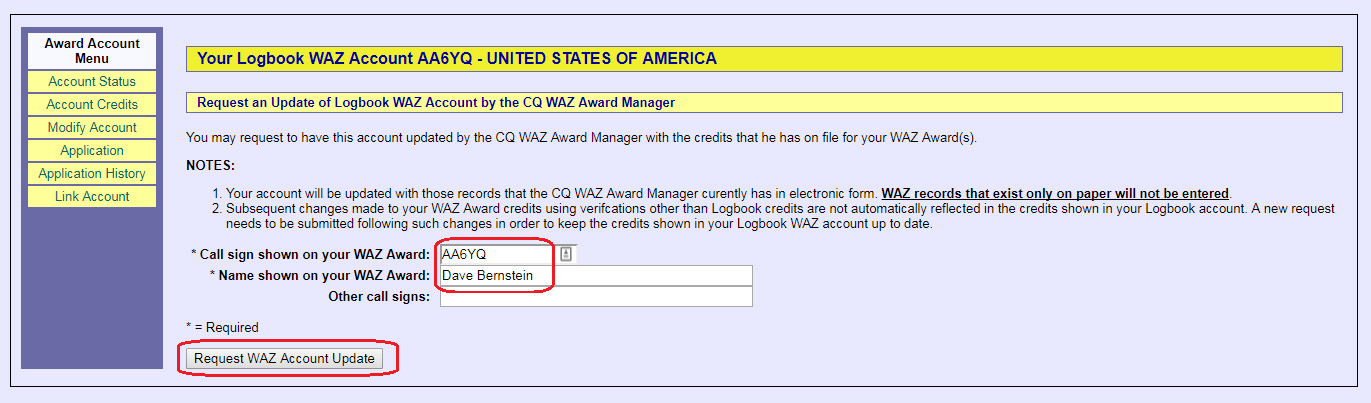Click the underlined paper records warning text
The width and height of the screenshot is (1371, 403).
click(1055, 193)
